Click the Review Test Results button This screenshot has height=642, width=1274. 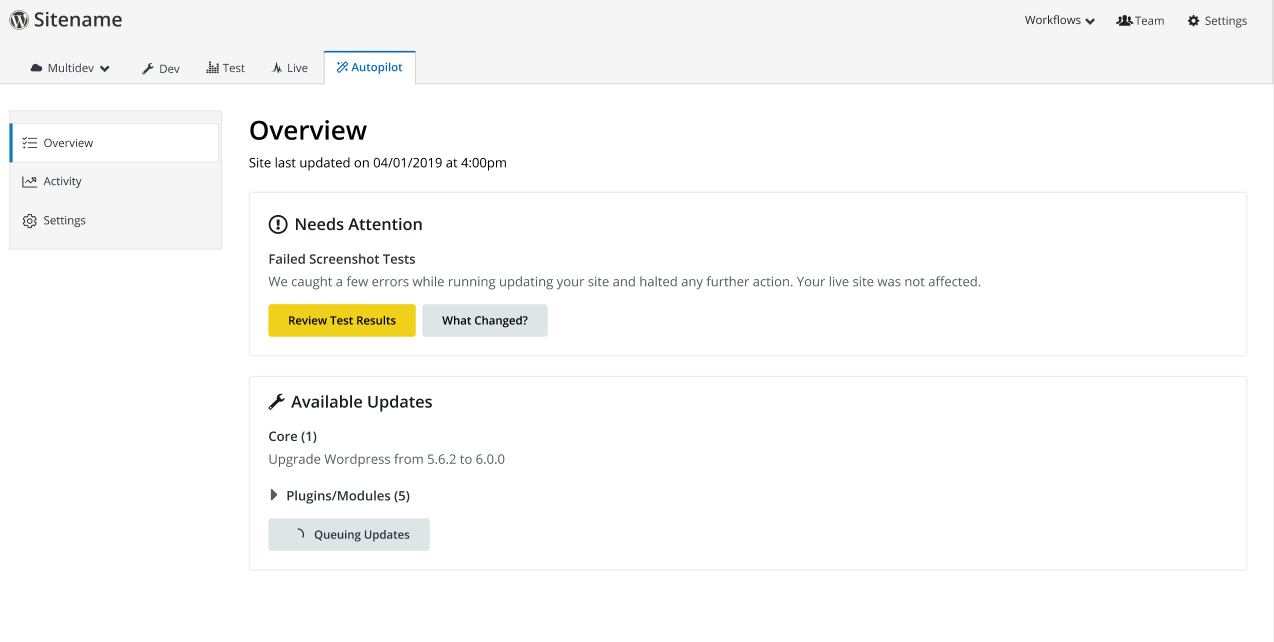click(342, 321)
